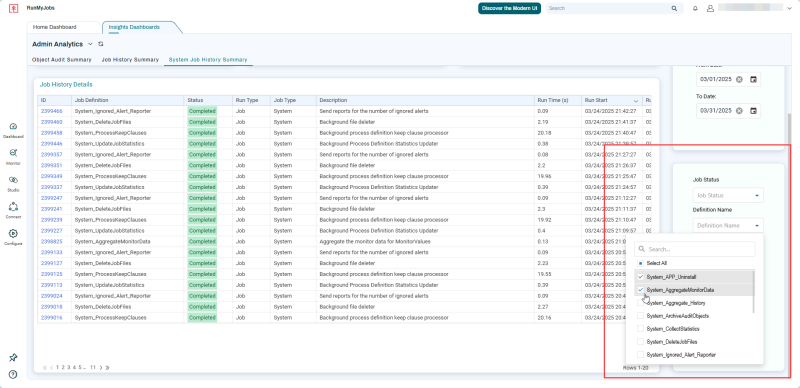
Task: Click the help question mark icon
Action: click(13, 374)
